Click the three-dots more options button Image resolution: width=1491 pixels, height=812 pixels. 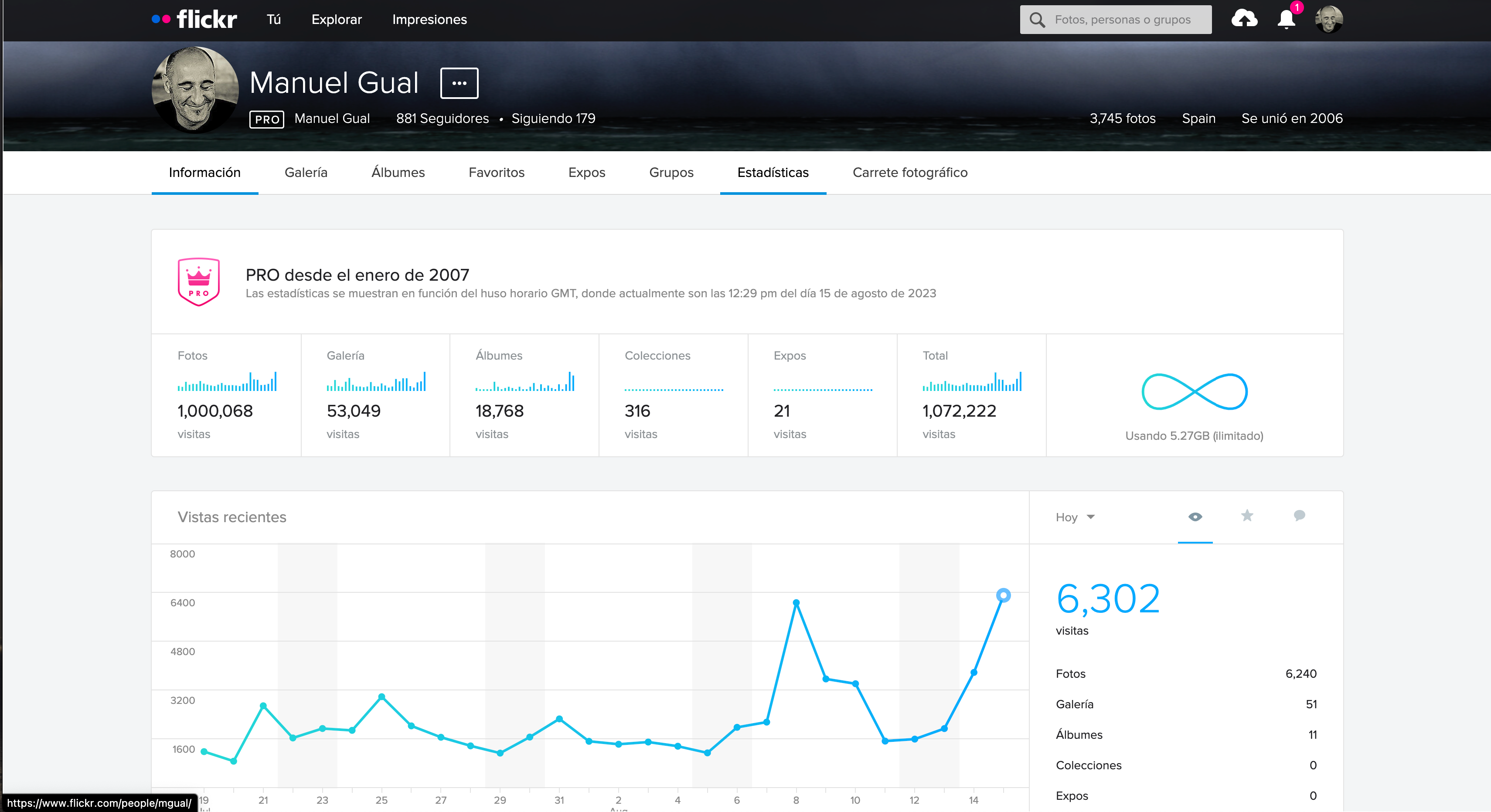pyautogui.click(x=459, y=83)
